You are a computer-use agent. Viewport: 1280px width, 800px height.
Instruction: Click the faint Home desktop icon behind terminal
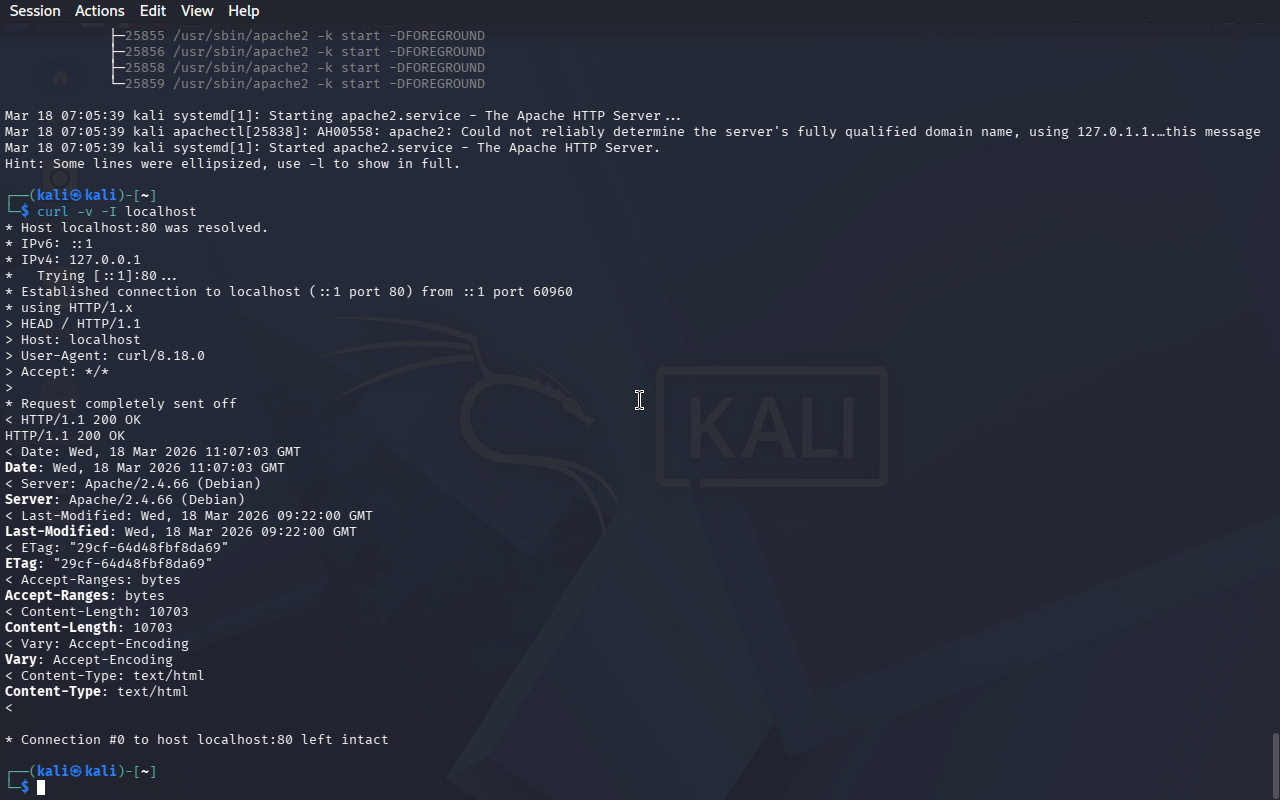[x=60, y=78]
